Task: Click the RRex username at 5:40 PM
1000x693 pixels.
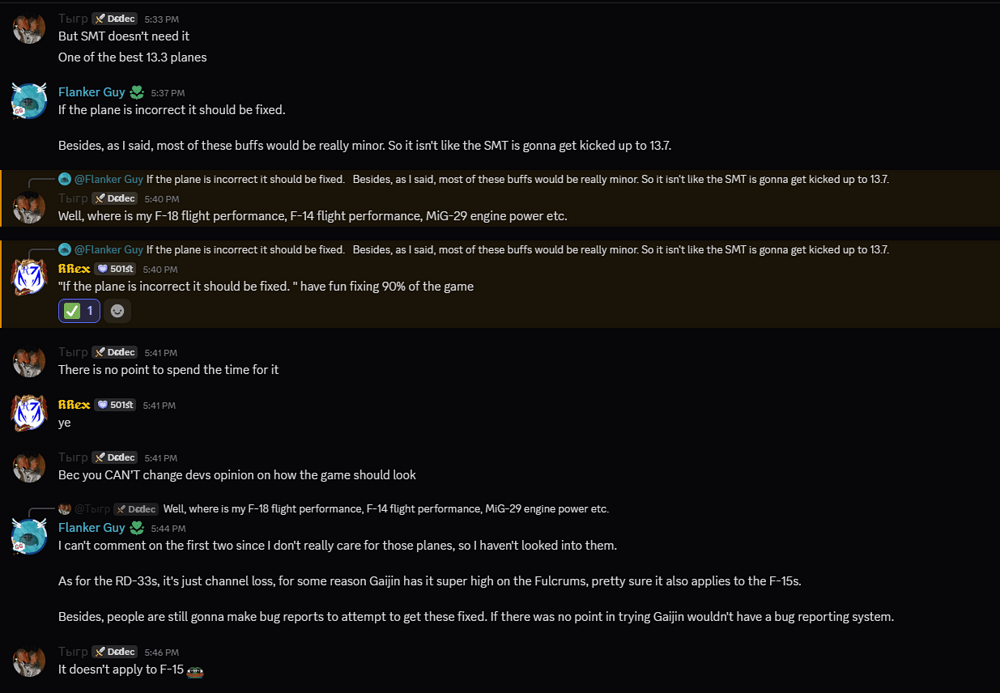Action: [74, 269]
